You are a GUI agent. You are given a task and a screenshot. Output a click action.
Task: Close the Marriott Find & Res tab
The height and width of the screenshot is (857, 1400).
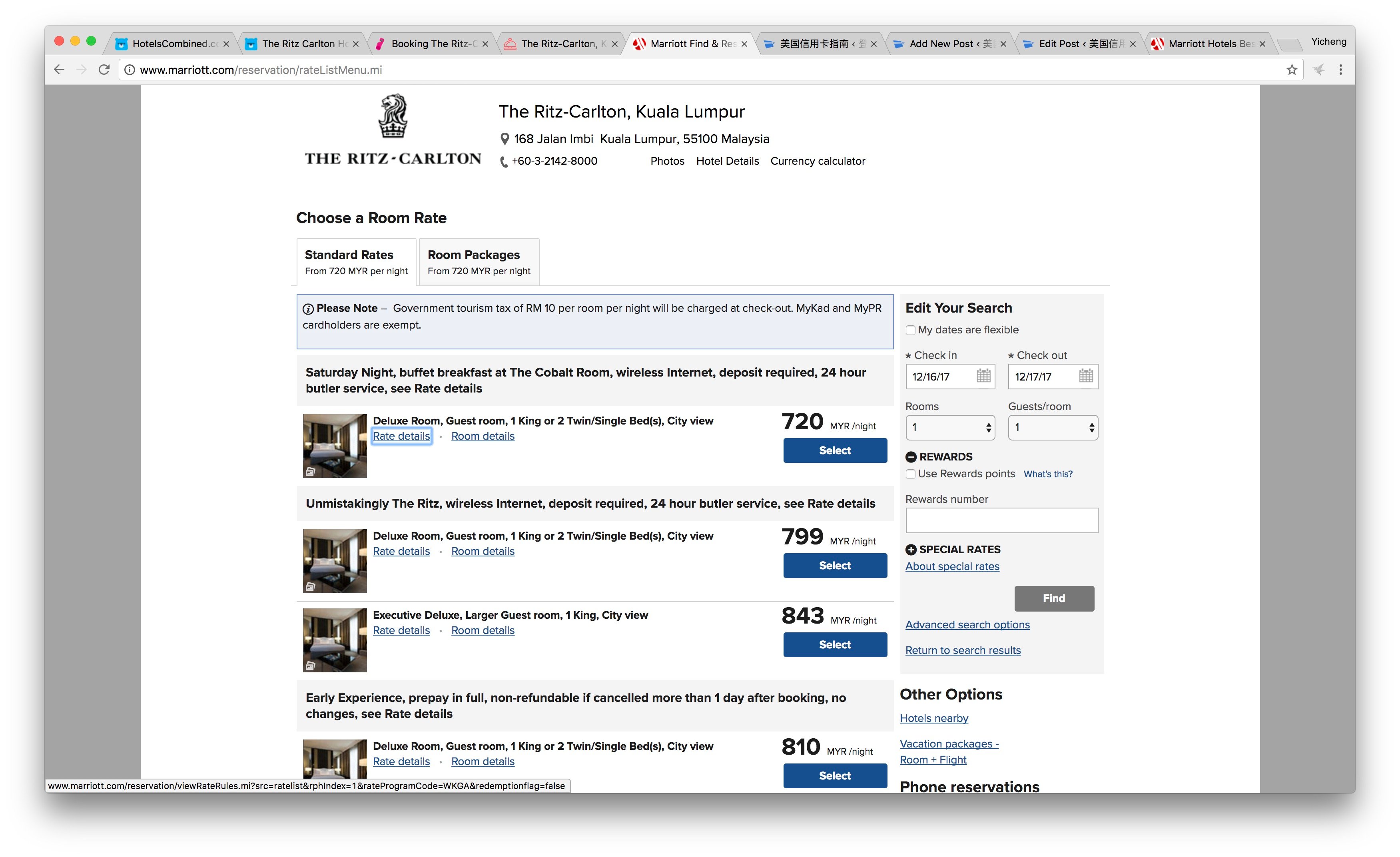744,44
